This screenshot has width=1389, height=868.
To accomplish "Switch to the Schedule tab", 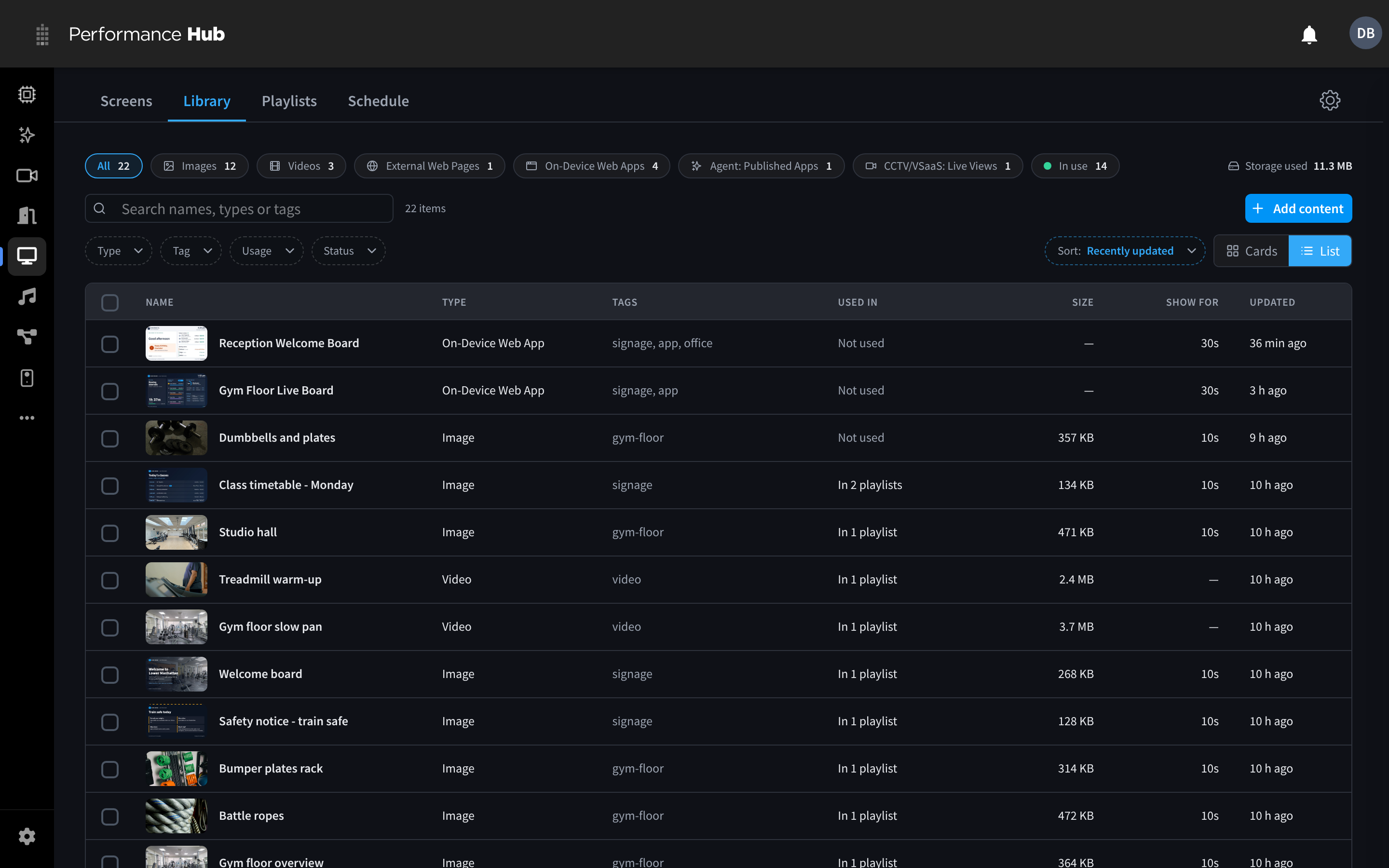I will pos(378,101).
